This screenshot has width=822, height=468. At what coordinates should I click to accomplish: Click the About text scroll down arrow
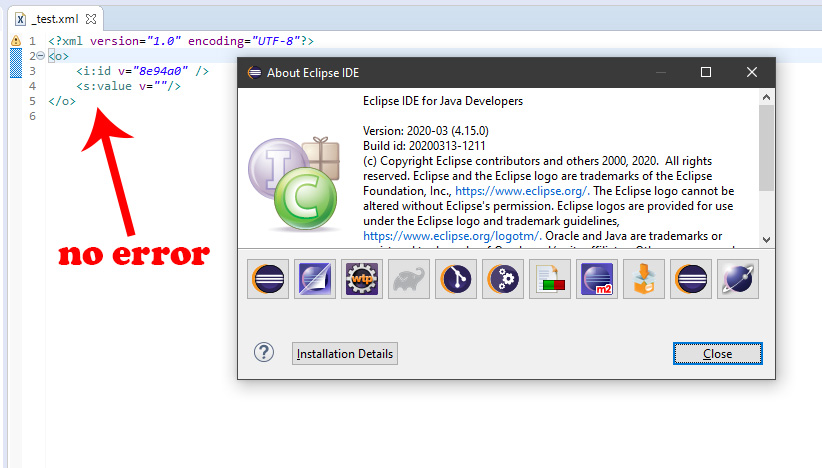(766, 240)
